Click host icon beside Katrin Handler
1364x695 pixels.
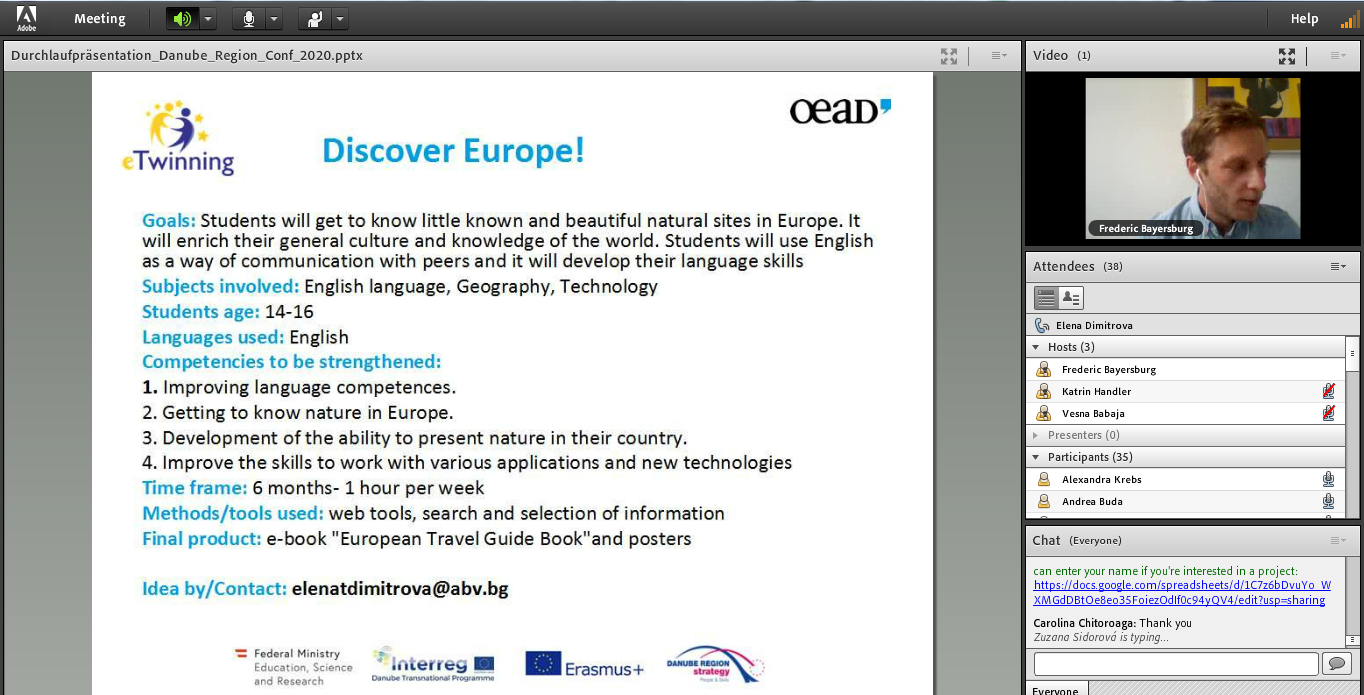(x=1044, y=391)
